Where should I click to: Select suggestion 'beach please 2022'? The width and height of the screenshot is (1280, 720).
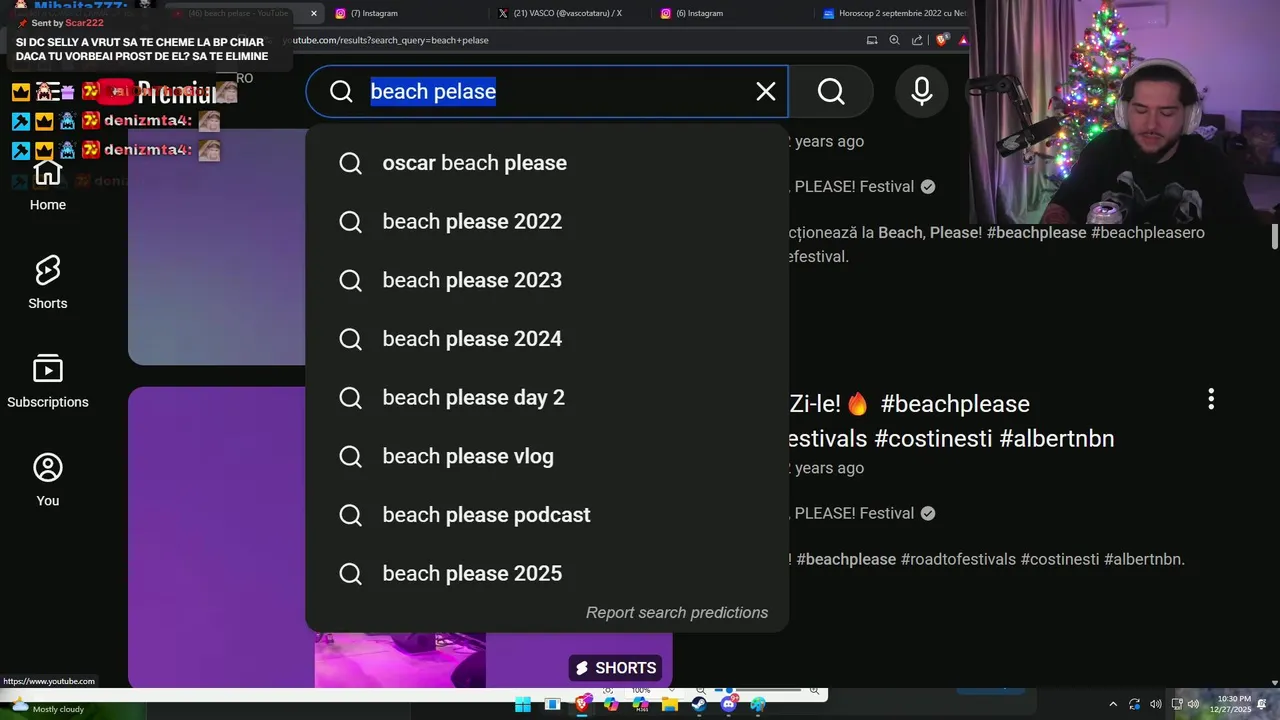coord(546,221)
